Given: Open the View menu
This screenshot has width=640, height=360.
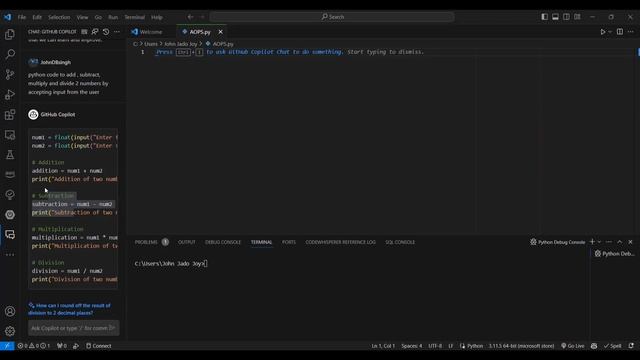Looking at the screenshot, I should pyautogui.click(x=82, y=17).
